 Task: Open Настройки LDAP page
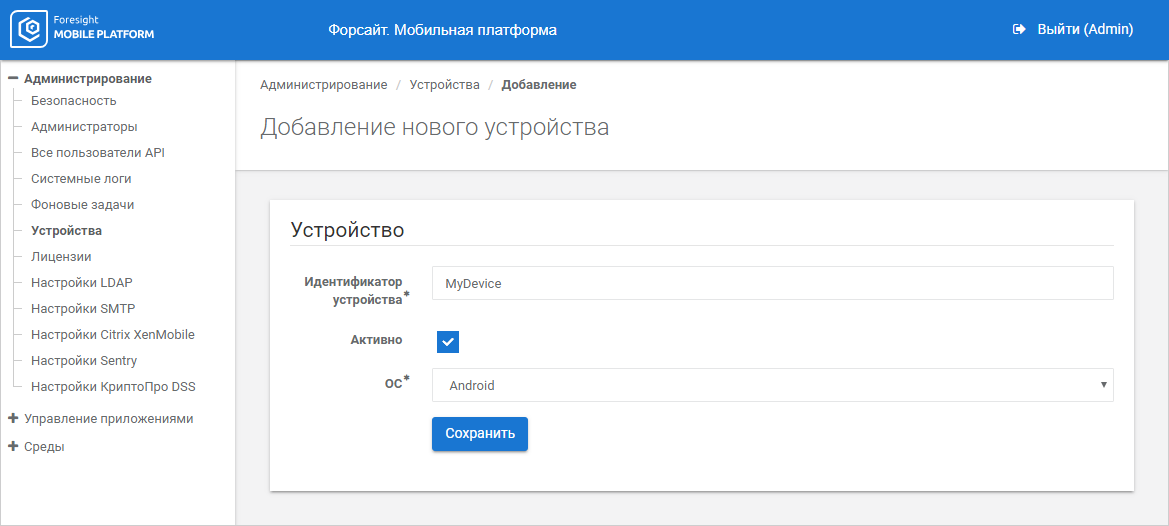click(x=82, y=283)
